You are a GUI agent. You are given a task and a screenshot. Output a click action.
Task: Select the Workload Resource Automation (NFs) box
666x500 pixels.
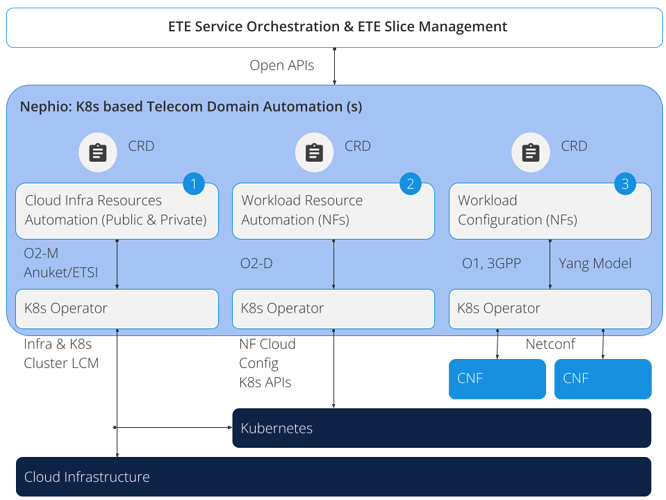tap(333, 211)
